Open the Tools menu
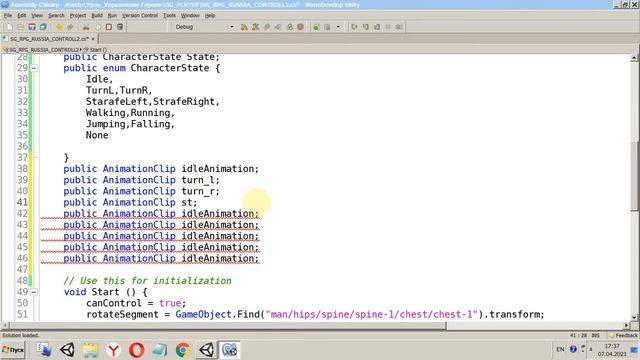Screen dimensions: 640x360 tap(169, 16)
